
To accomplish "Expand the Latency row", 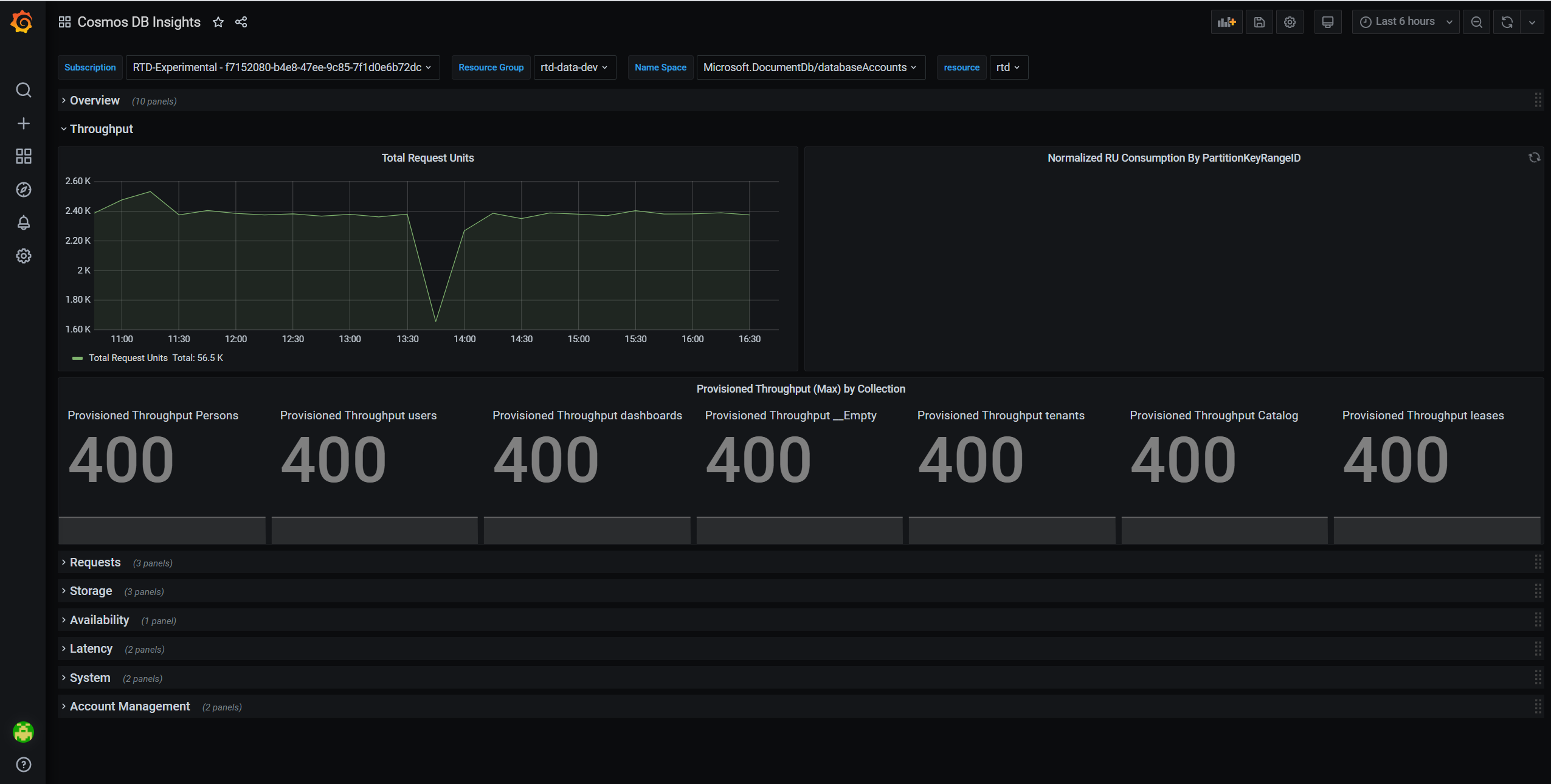I will click(91, 649).
